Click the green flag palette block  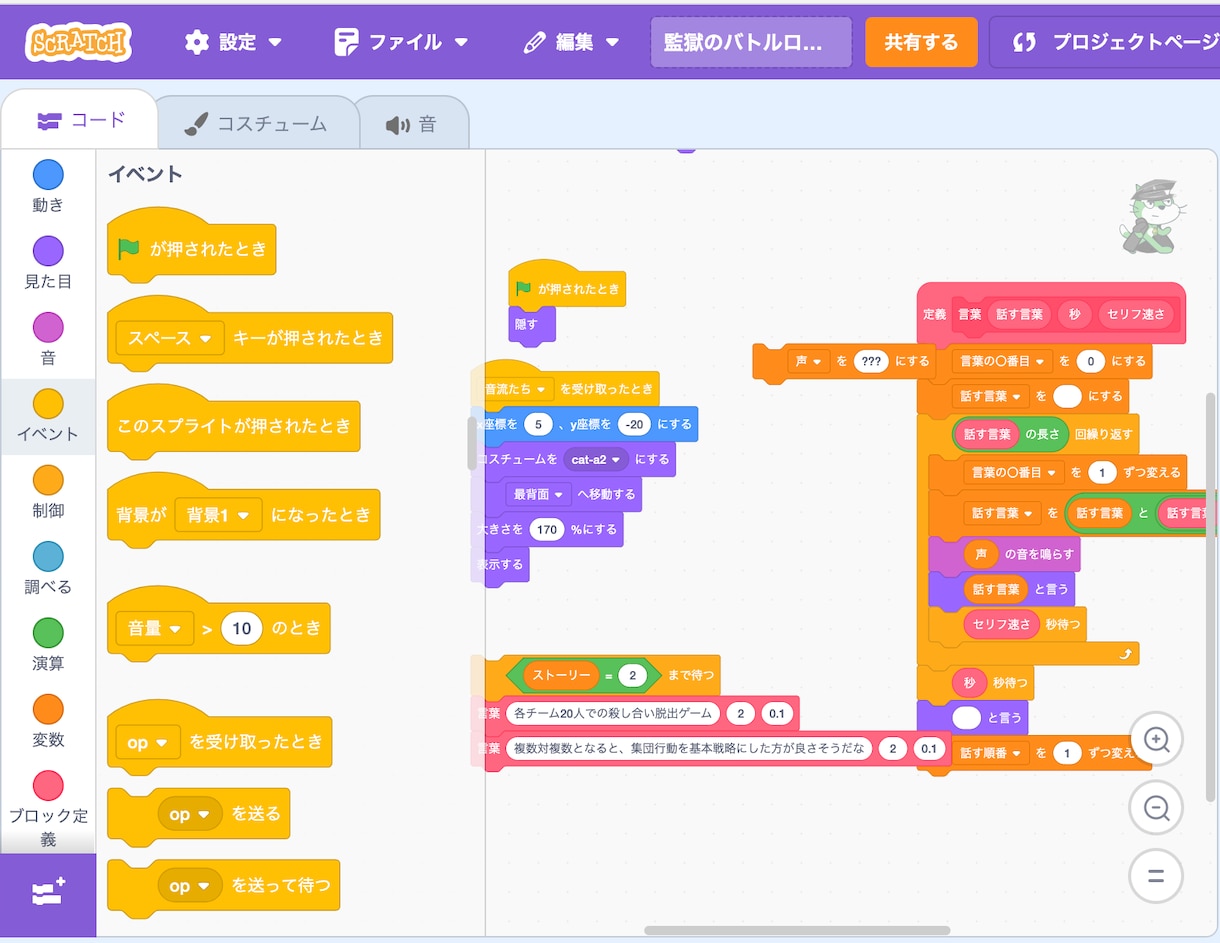190,249
